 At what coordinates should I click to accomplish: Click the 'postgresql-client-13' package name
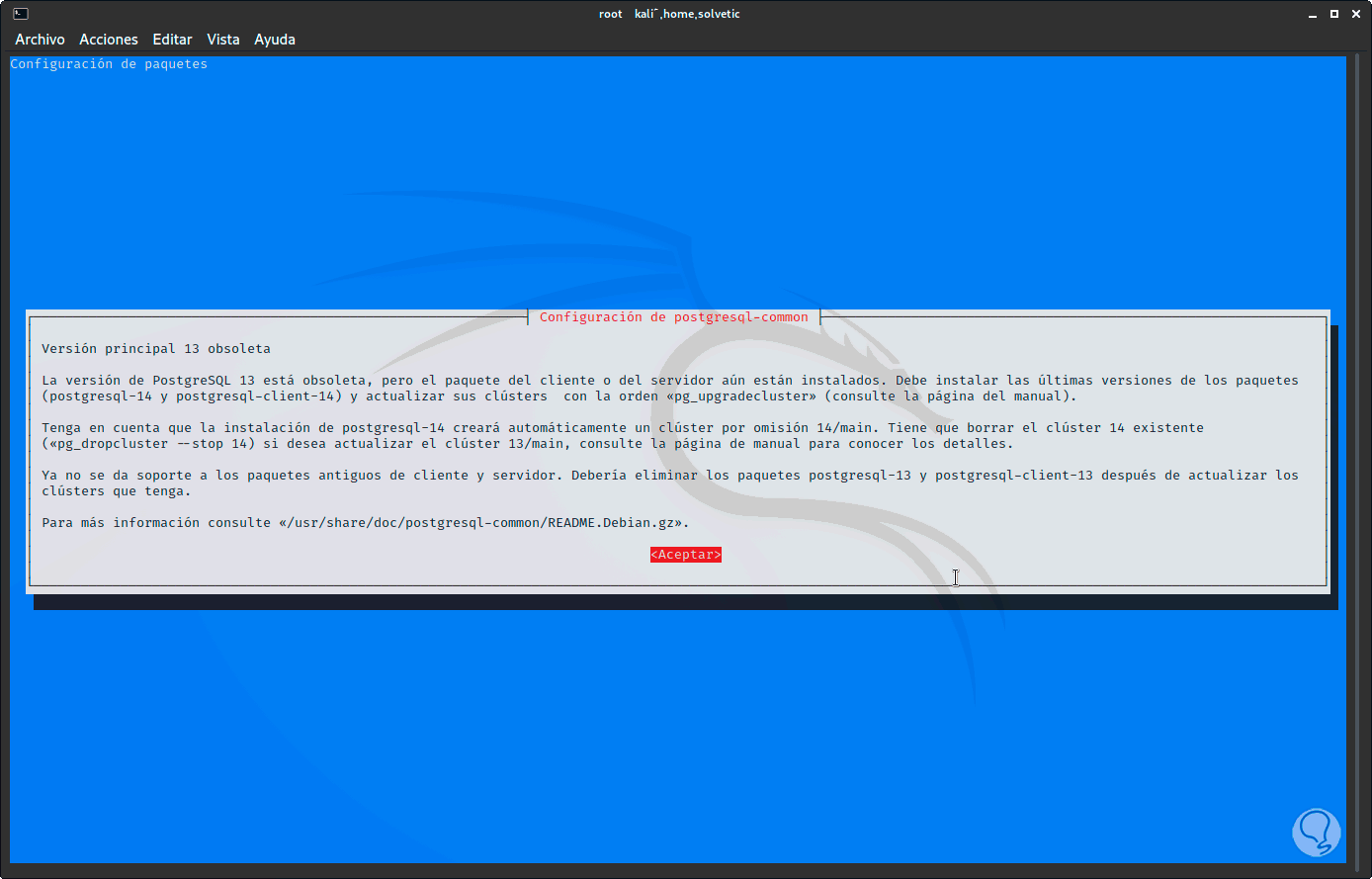tap(1014, 476)
